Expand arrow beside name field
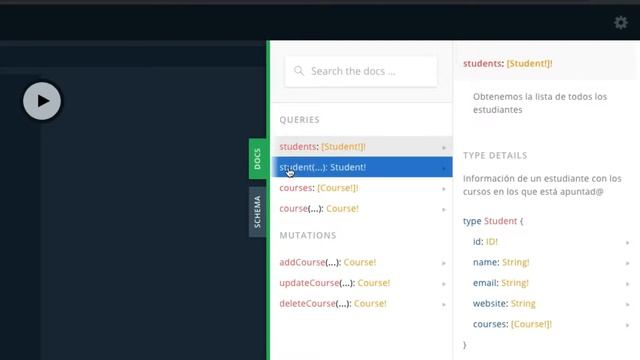 click(627, 263)
